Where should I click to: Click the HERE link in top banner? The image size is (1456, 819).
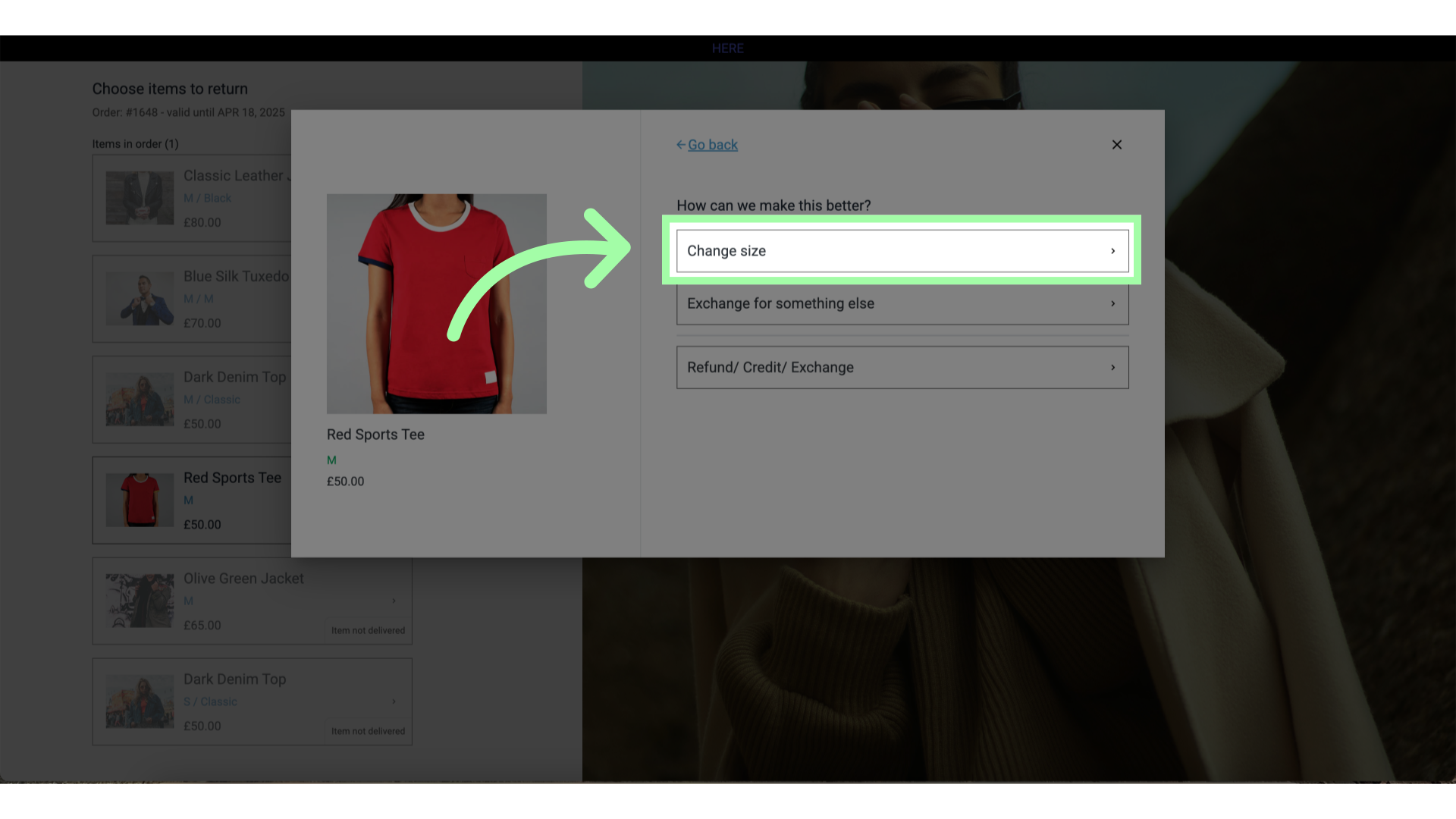pyautogui.click(x=728, y=49)
